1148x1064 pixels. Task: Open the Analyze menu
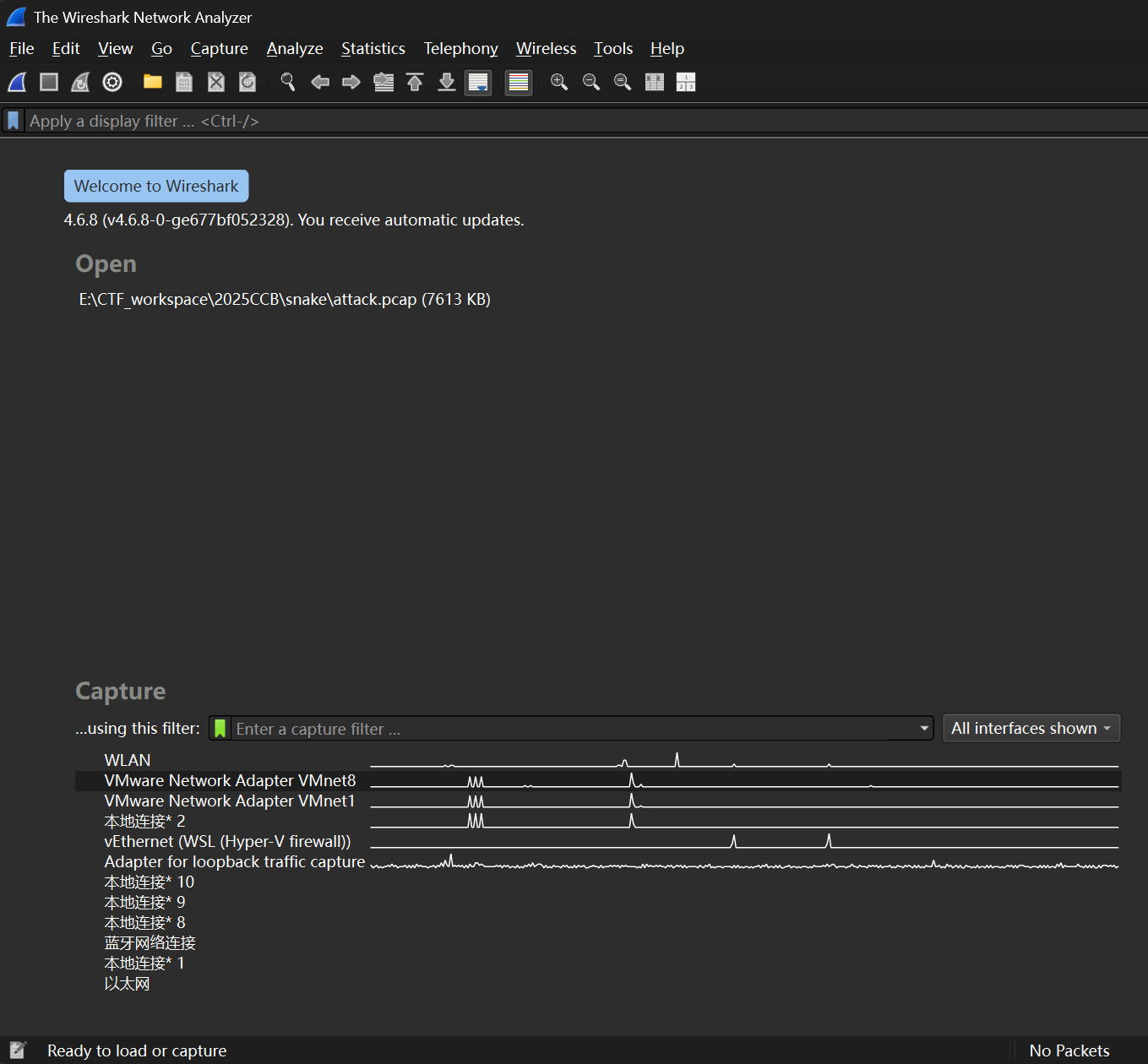click(295, 49)
